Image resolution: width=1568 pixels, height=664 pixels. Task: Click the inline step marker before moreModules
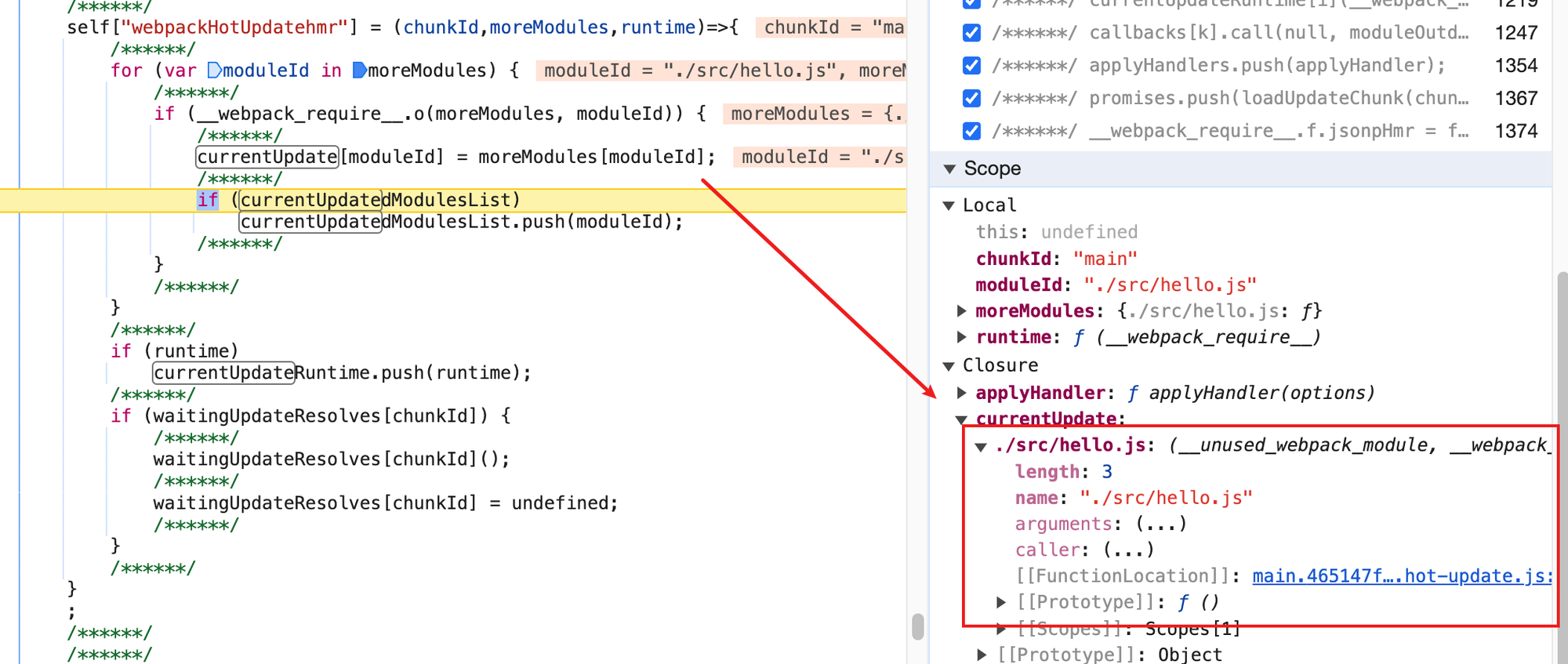point(359,71)
